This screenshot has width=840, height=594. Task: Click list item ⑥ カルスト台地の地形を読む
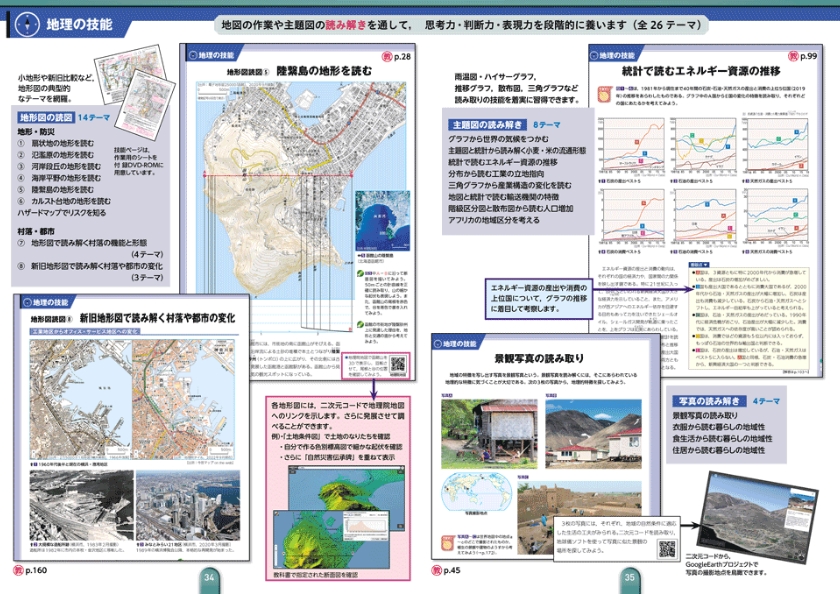64,201
